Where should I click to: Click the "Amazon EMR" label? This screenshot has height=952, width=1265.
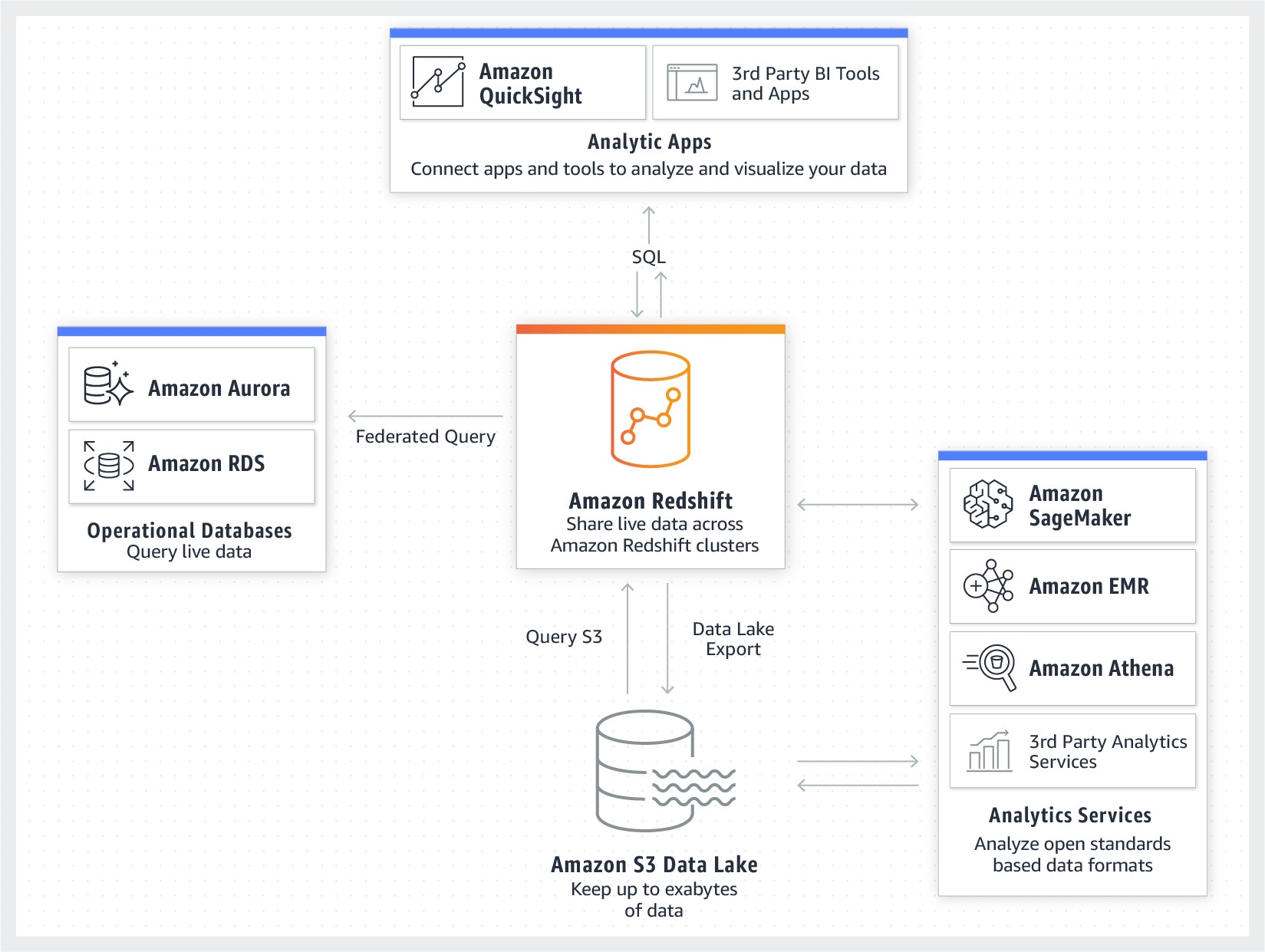(1089, 586)
